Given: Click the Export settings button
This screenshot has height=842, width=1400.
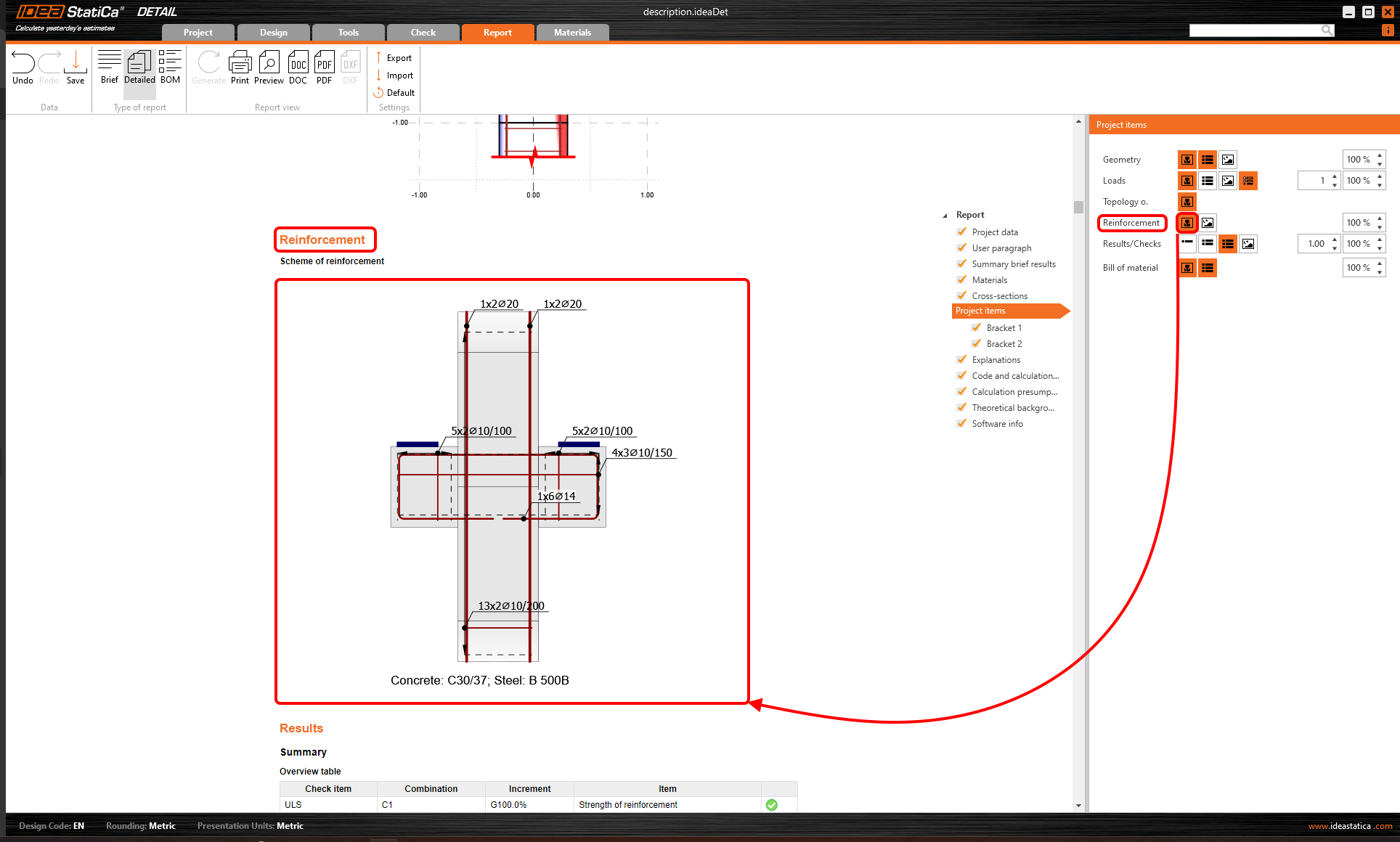Looking at the screenshot, I should (x=394, y=58).
